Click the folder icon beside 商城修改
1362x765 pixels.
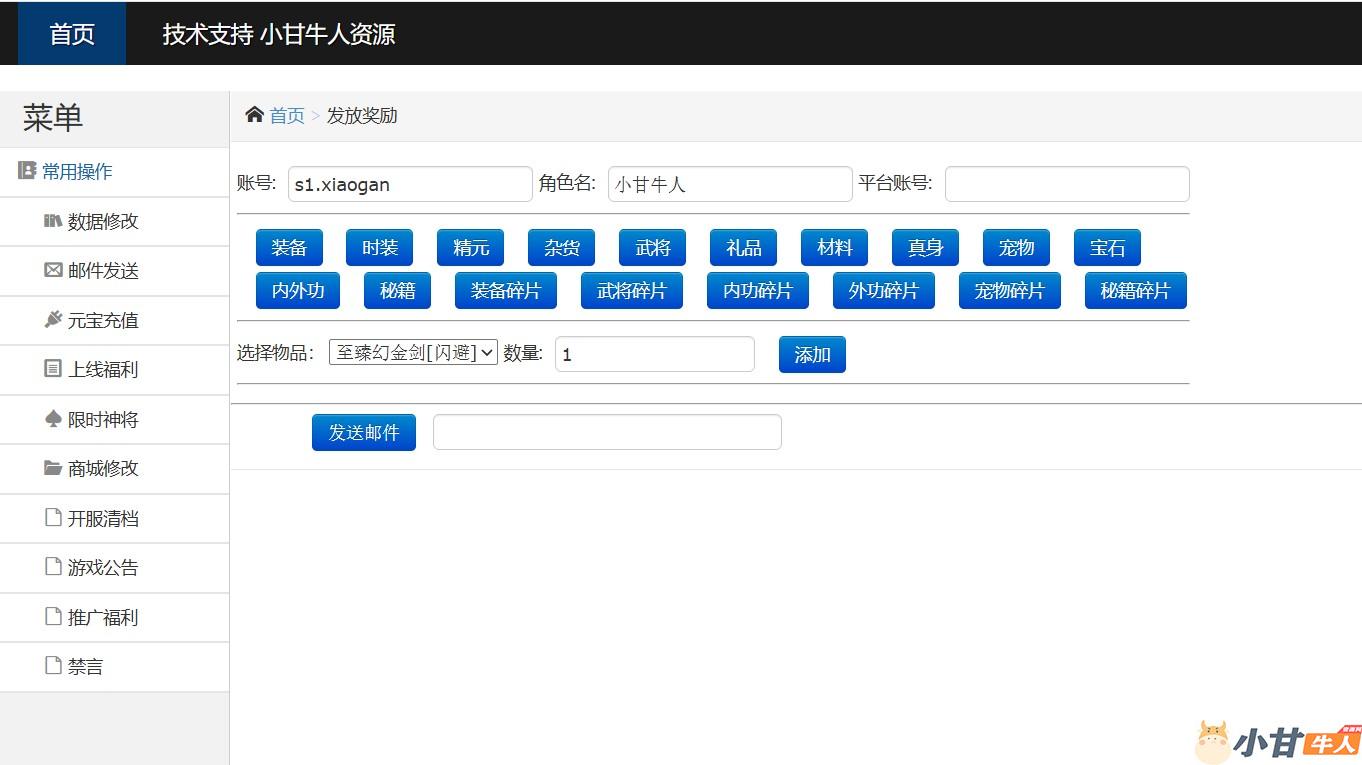point(53,468)
